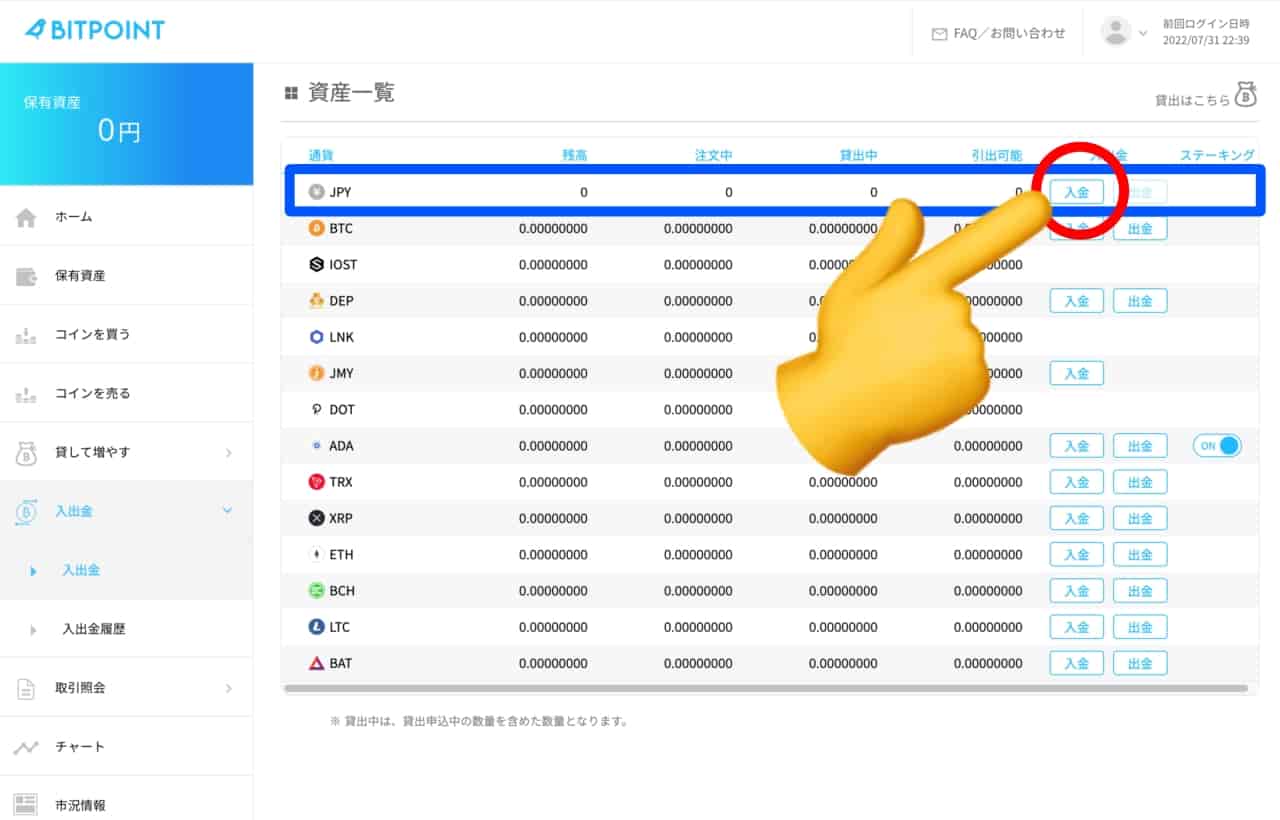Open 入出金履歴 submenu item
This screenshot has height=820, width=1280.
[x=94, y=629]
